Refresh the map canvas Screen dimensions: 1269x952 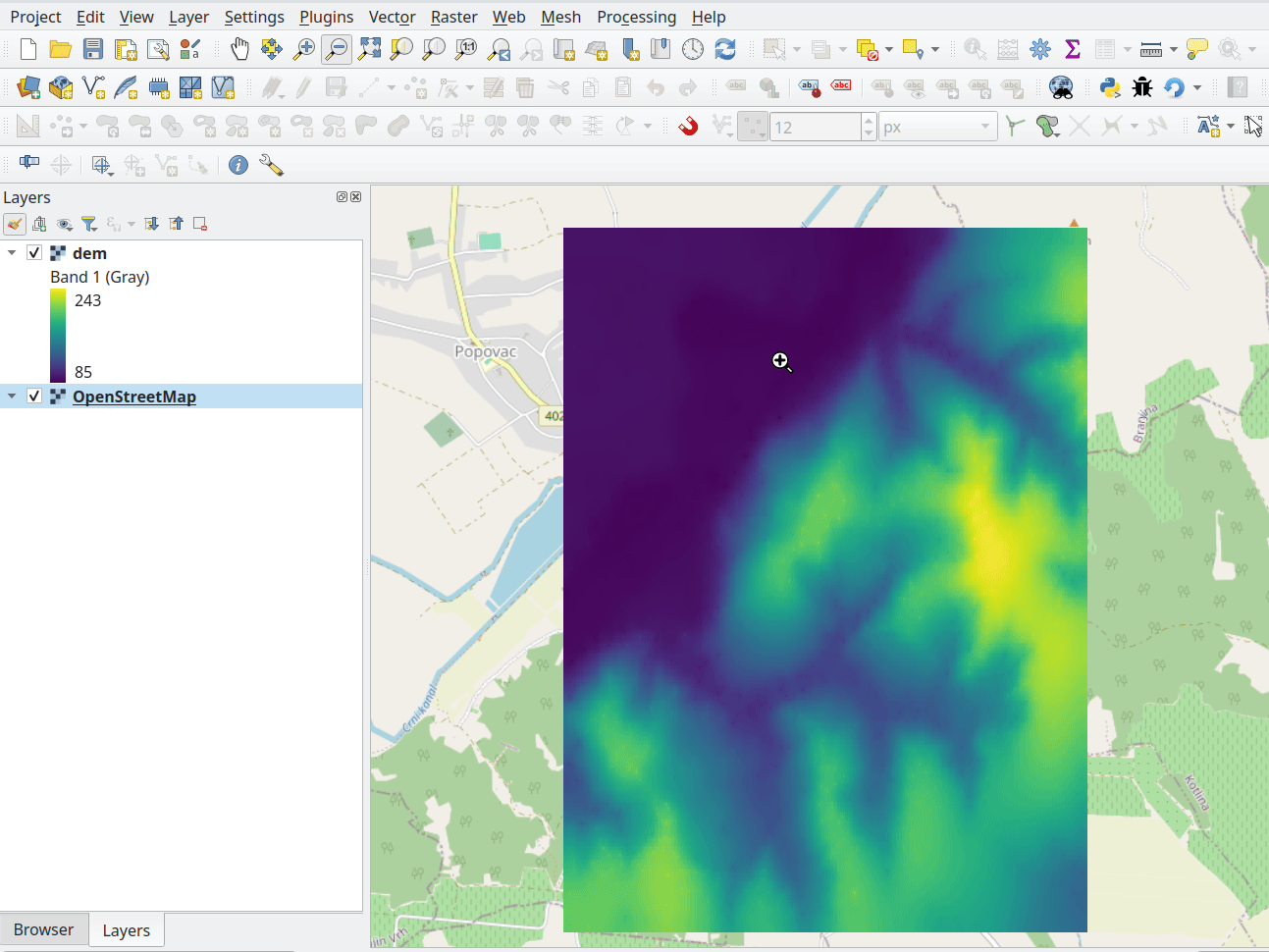coord(725,48)
